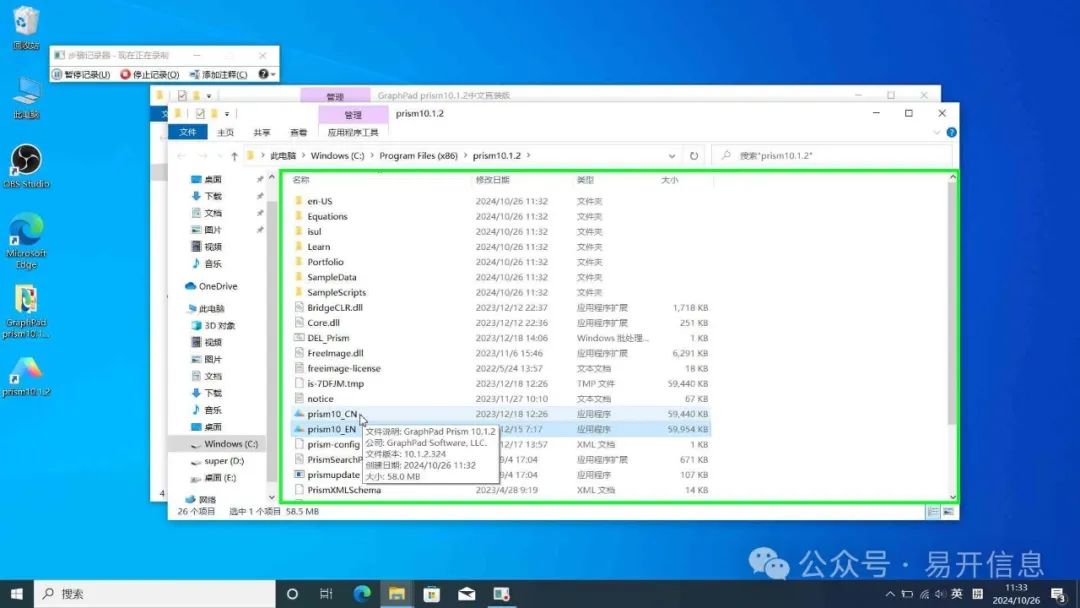Stop recording in Steps Recorder
This screenshot has width=1080, height=608.
149,74
